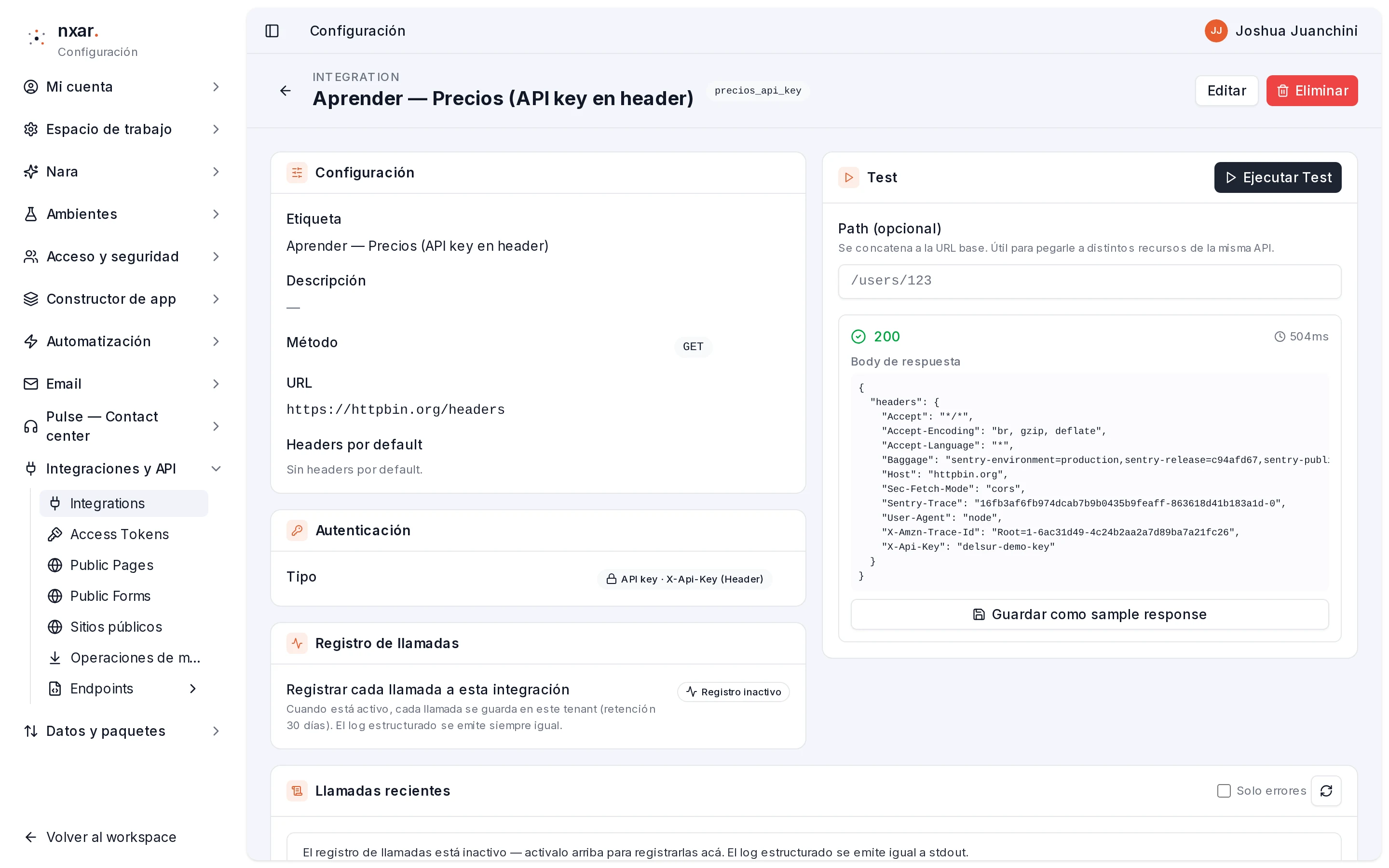Click the refresh icon in Llamadas recientes
The width and height of the screenshot is (1389, 868).
point(1326,791)
